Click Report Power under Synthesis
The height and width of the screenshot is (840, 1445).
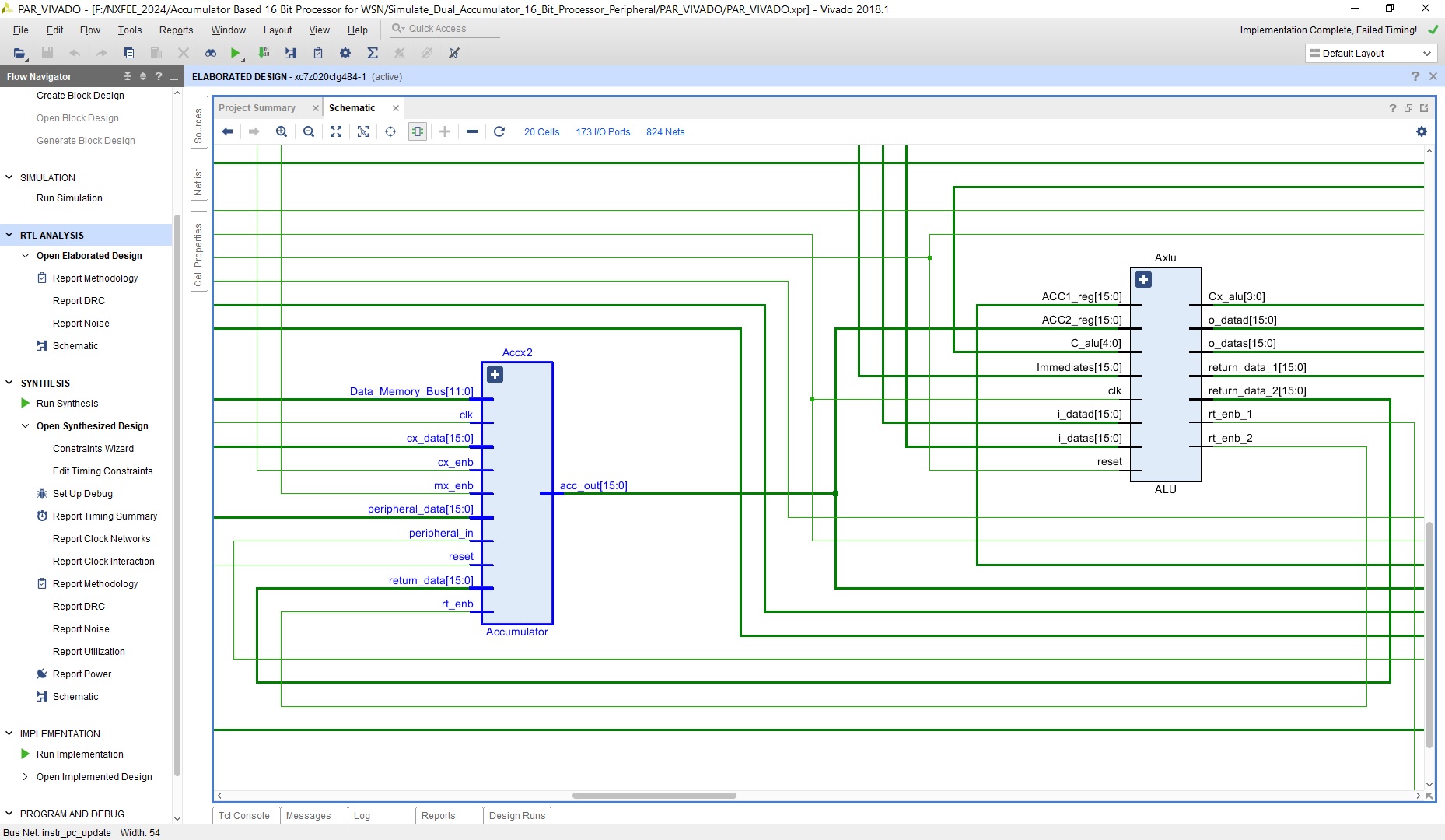[x=82, y=674]
